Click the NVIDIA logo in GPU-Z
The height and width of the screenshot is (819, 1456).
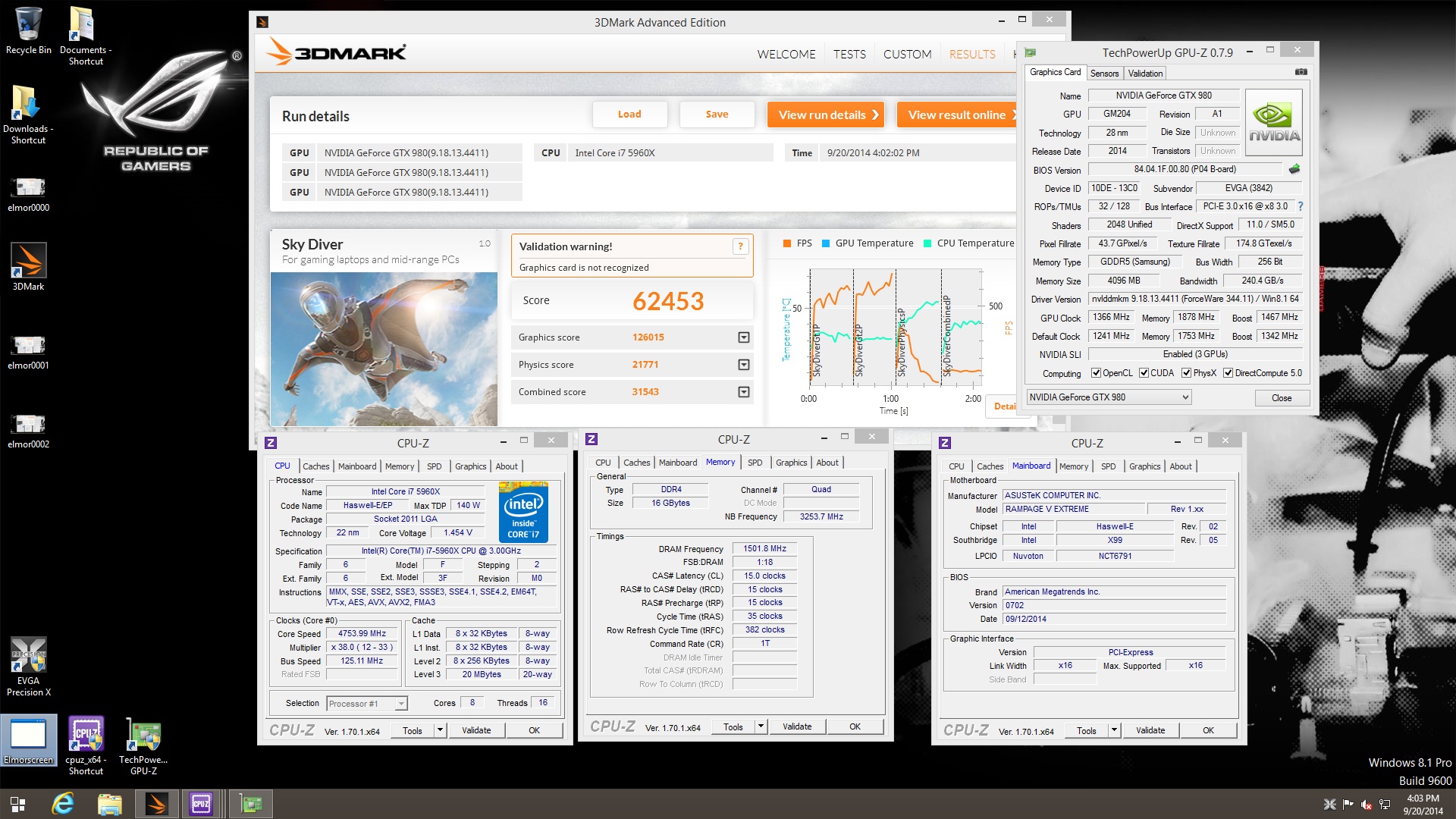[1274, 123]
